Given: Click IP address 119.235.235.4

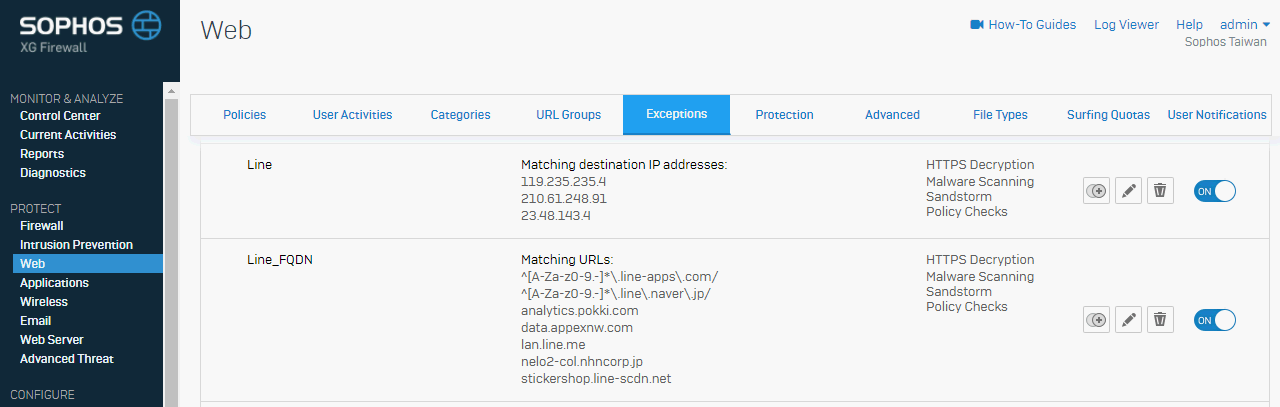Looking at the screenshot, I should [564, 182].
